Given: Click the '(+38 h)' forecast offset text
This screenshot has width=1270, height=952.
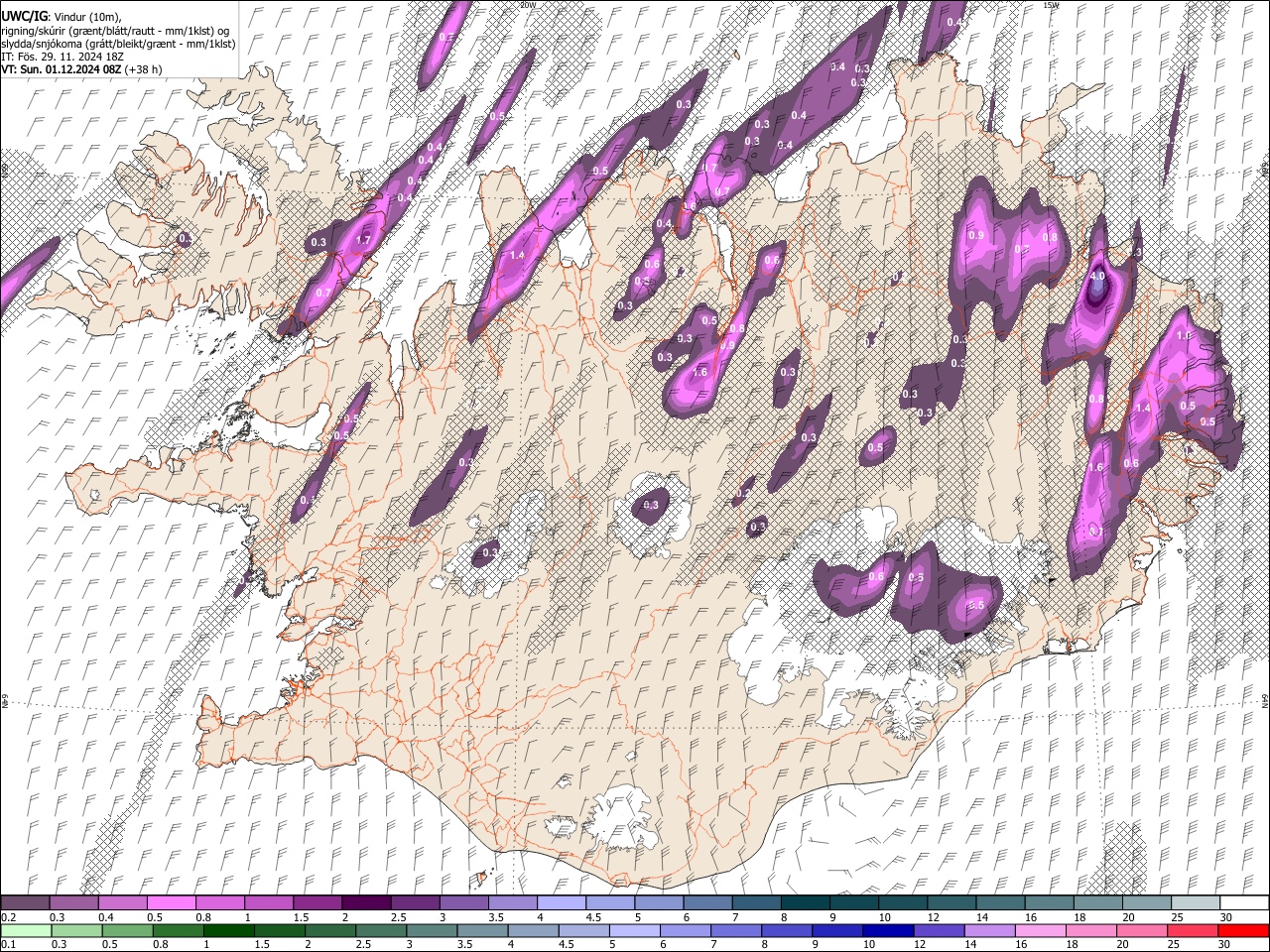Looking at the screenshot, I should point(144,69).
